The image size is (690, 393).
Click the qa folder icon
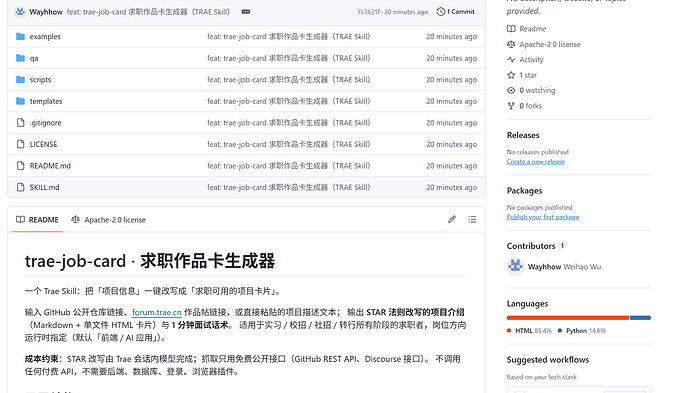[20, 58]
